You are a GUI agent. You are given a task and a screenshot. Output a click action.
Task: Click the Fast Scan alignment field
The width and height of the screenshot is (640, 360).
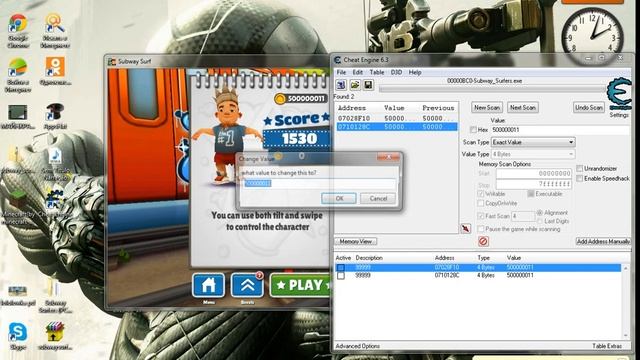pos(523,216)
